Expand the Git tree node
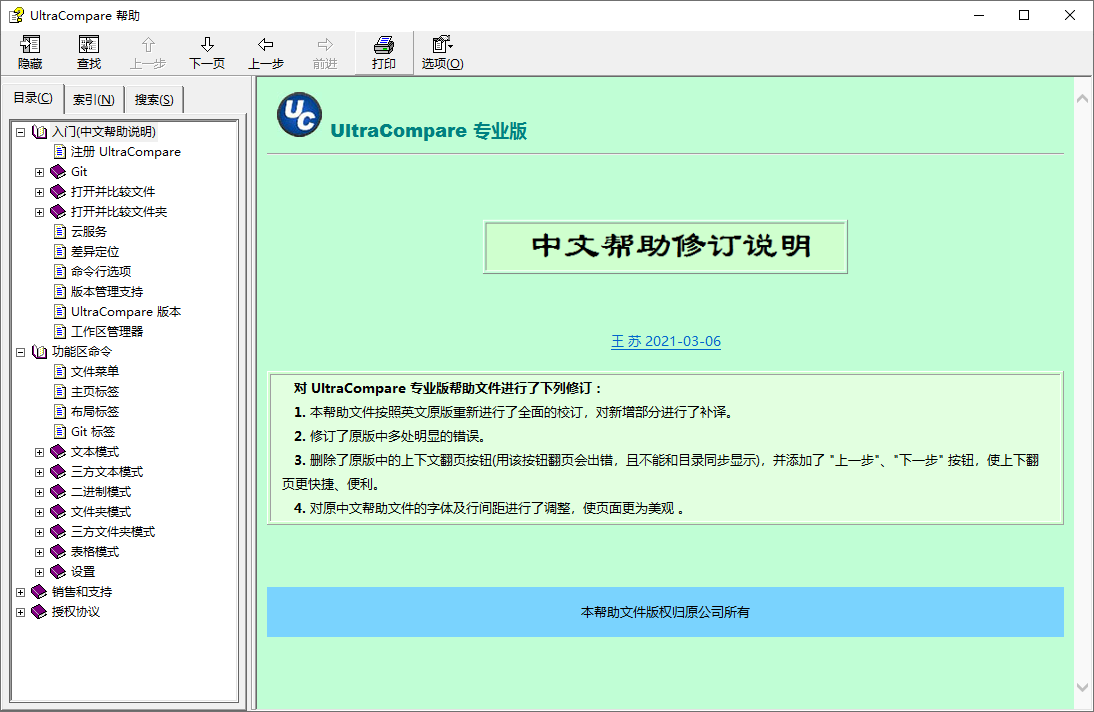Viewport: 1094px width, 712px height. point(40,172)
